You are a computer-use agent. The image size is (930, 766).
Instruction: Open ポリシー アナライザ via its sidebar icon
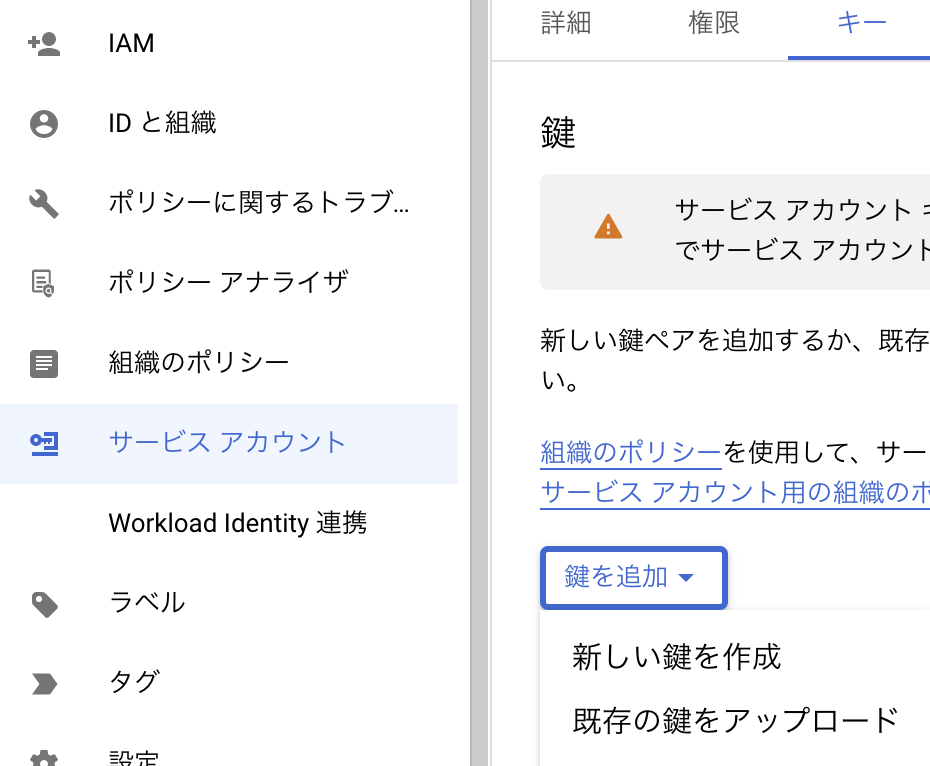click(43, 283)
